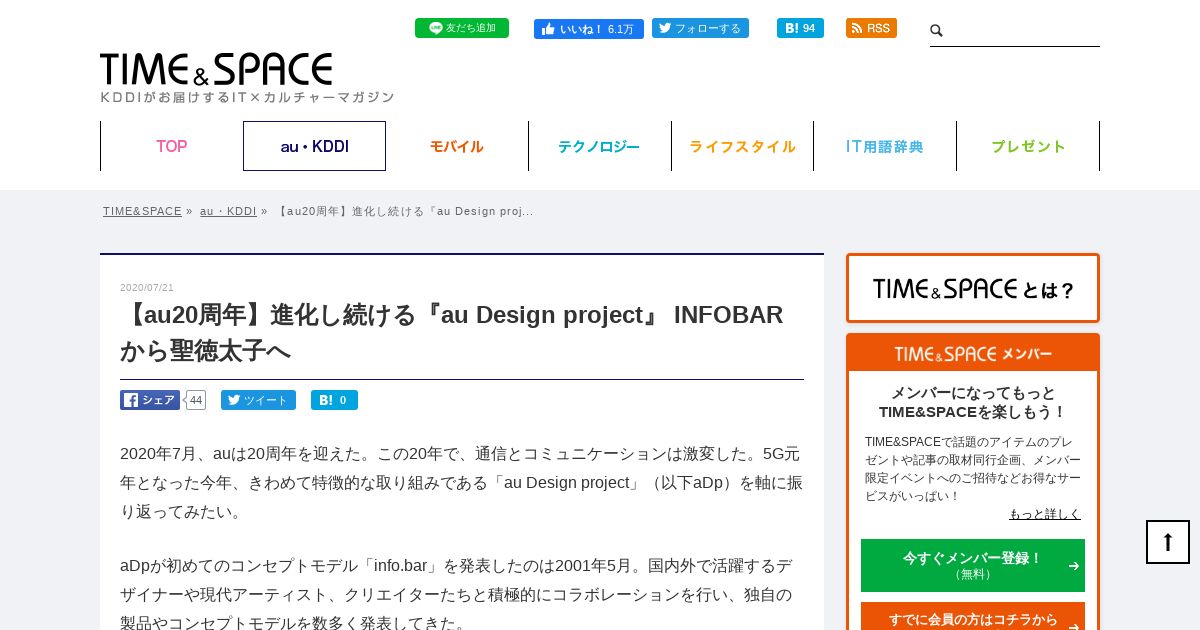Click the Twitter ツイート button under title
Screen dimensions: 1200x630
coord(258,400)
